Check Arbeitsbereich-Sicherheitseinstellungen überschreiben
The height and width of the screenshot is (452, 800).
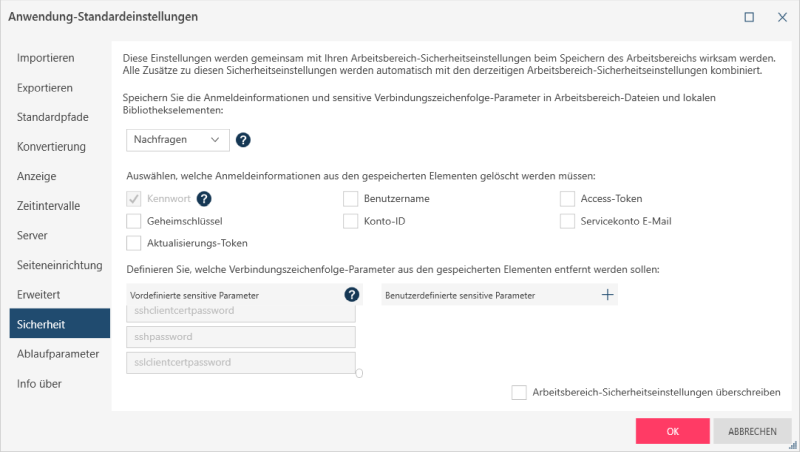pos(518,393)
